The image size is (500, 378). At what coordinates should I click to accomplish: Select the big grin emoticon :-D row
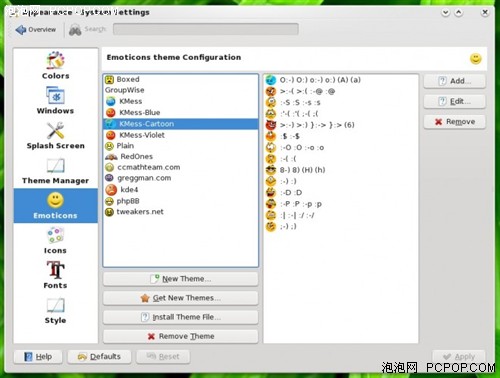341,193
